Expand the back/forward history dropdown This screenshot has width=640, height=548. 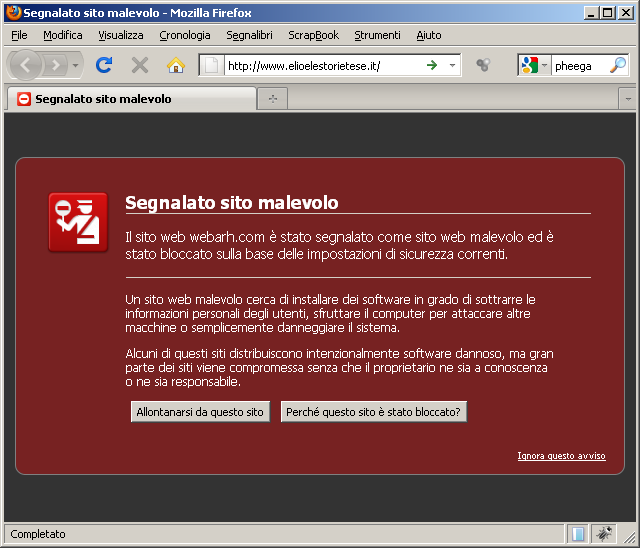click(77, 65)
